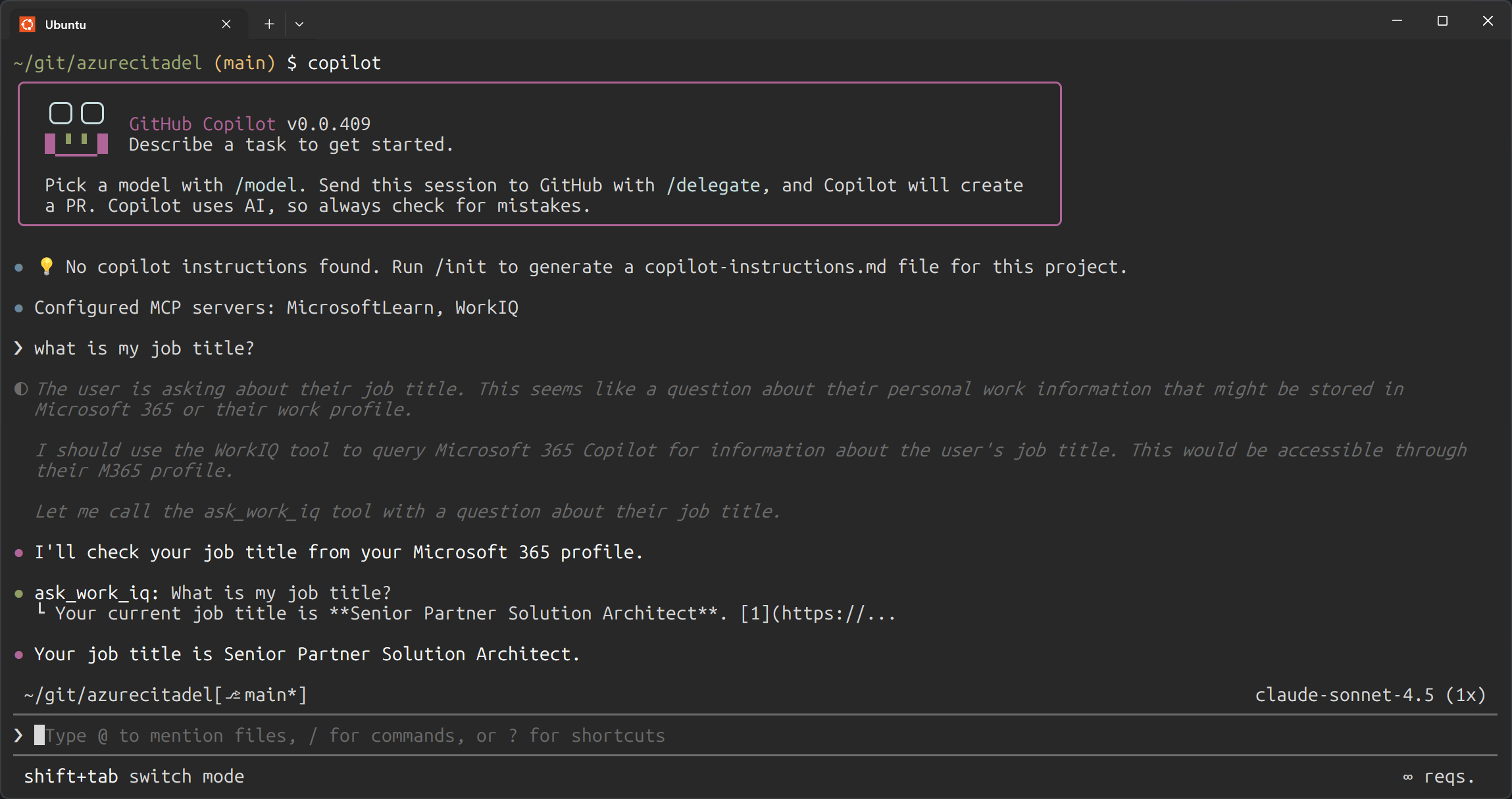1512x799 pixels.
Task: Click the 'shift+tab switch mode' status text
Action: pyautogui.click(x=134, y=776)
